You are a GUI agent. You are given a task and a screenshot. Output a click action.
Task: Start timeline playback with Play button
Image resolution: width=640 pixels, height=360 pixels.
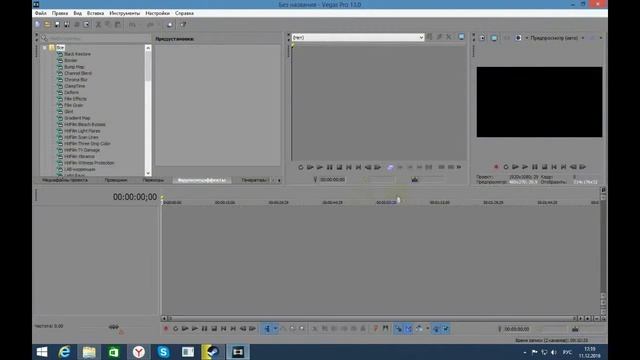[195, 329]
